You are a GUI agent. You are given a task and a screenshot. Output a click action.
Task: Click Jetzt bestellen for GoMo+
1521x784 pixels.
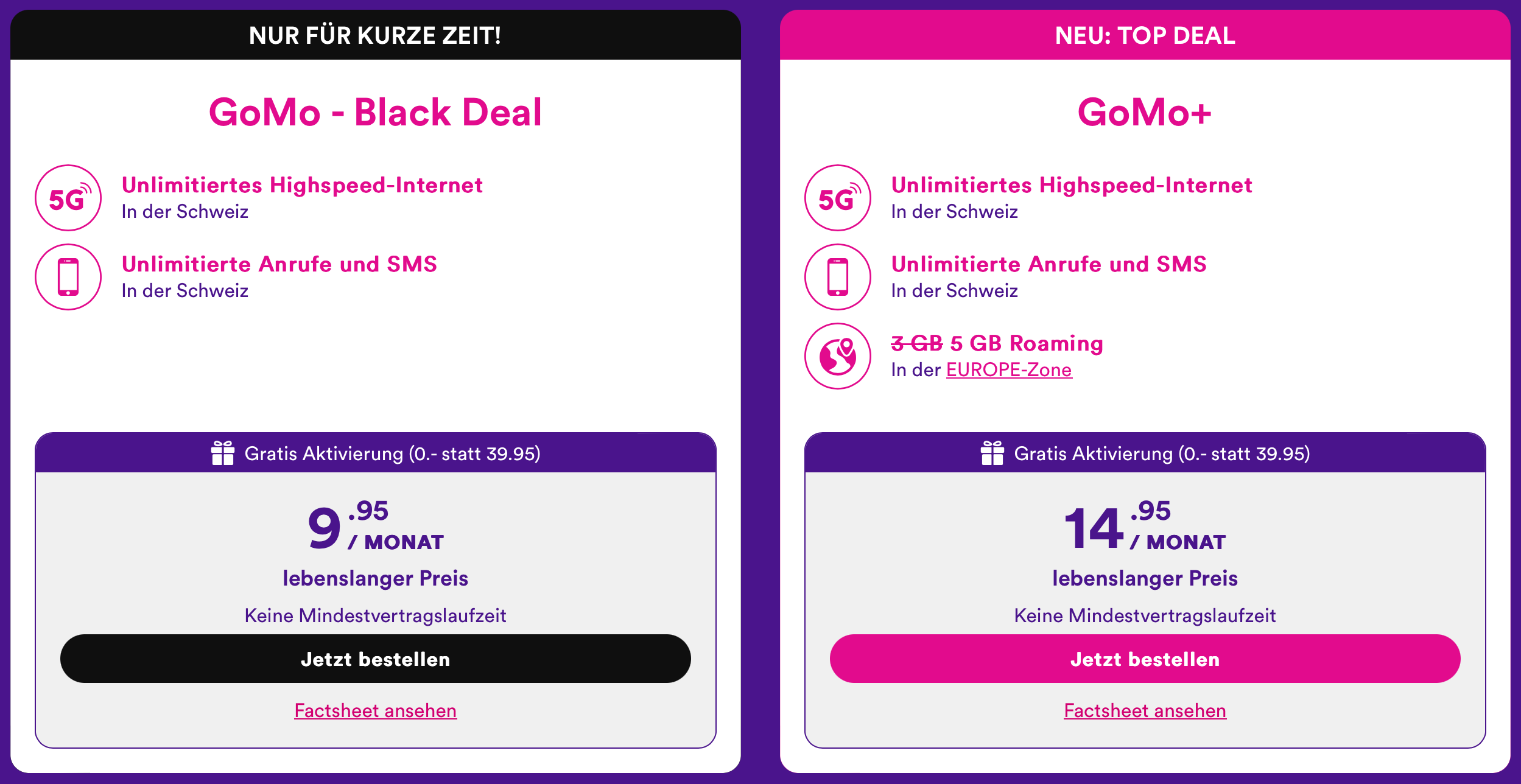coord(1145,659)
